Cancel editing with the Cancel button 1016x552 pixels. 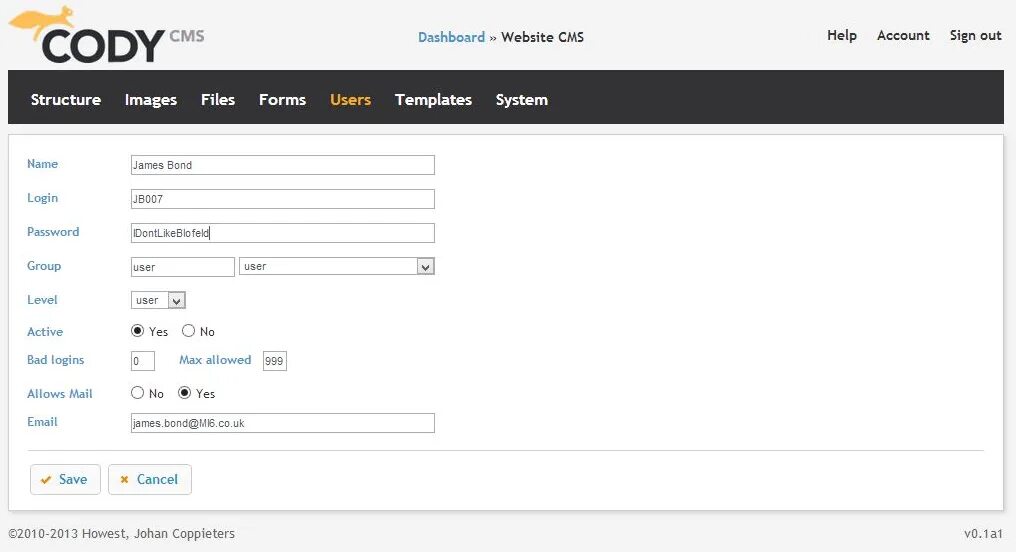tap(150, 479)
